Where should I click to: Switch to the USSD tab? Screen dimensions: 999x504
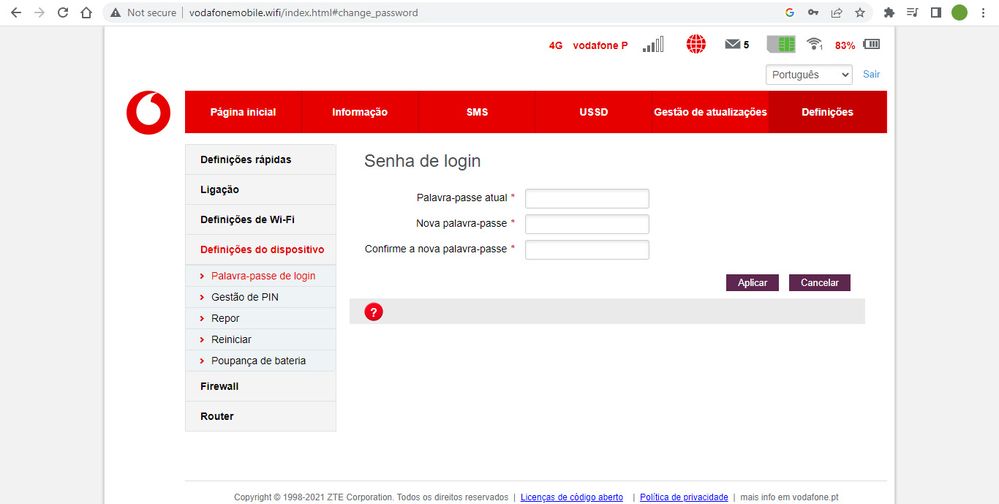coord(593,112)
